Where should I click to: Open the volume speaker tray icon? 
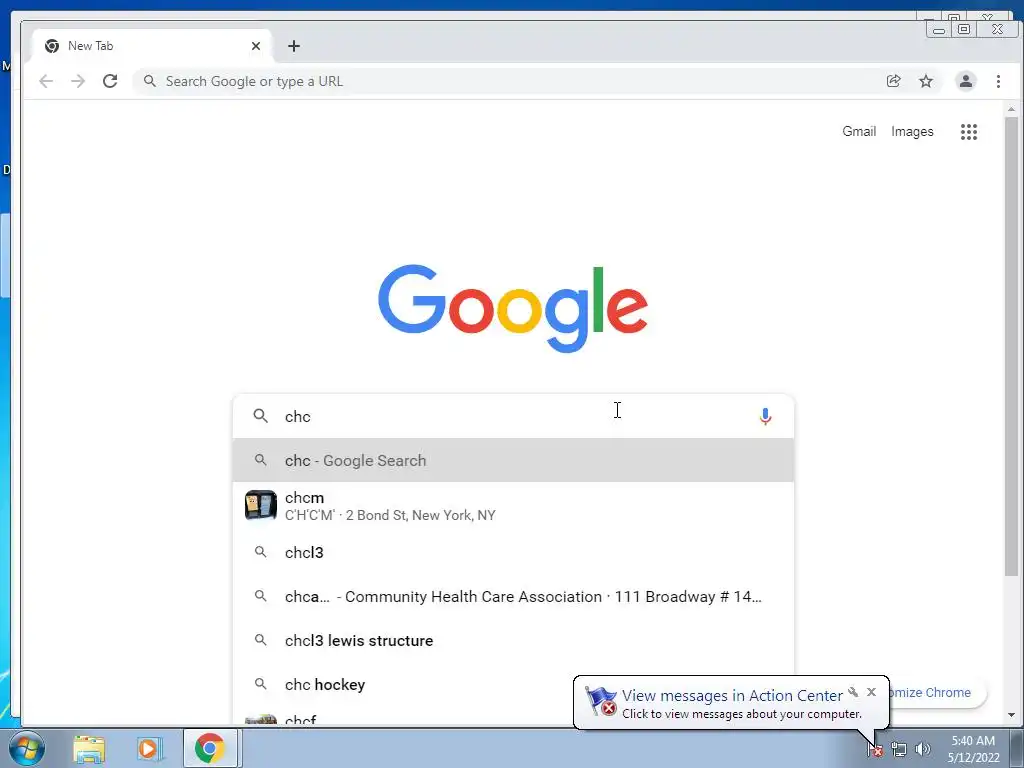pyautogui.click(x=922, y=749)
